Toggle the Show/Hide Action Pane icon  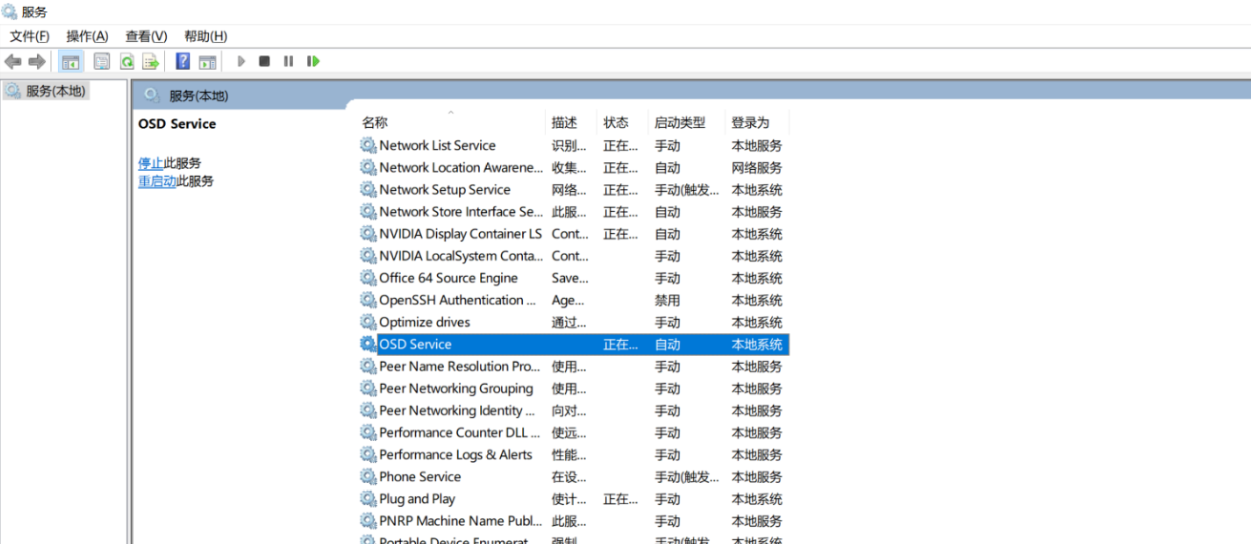(x=207, y=62)
